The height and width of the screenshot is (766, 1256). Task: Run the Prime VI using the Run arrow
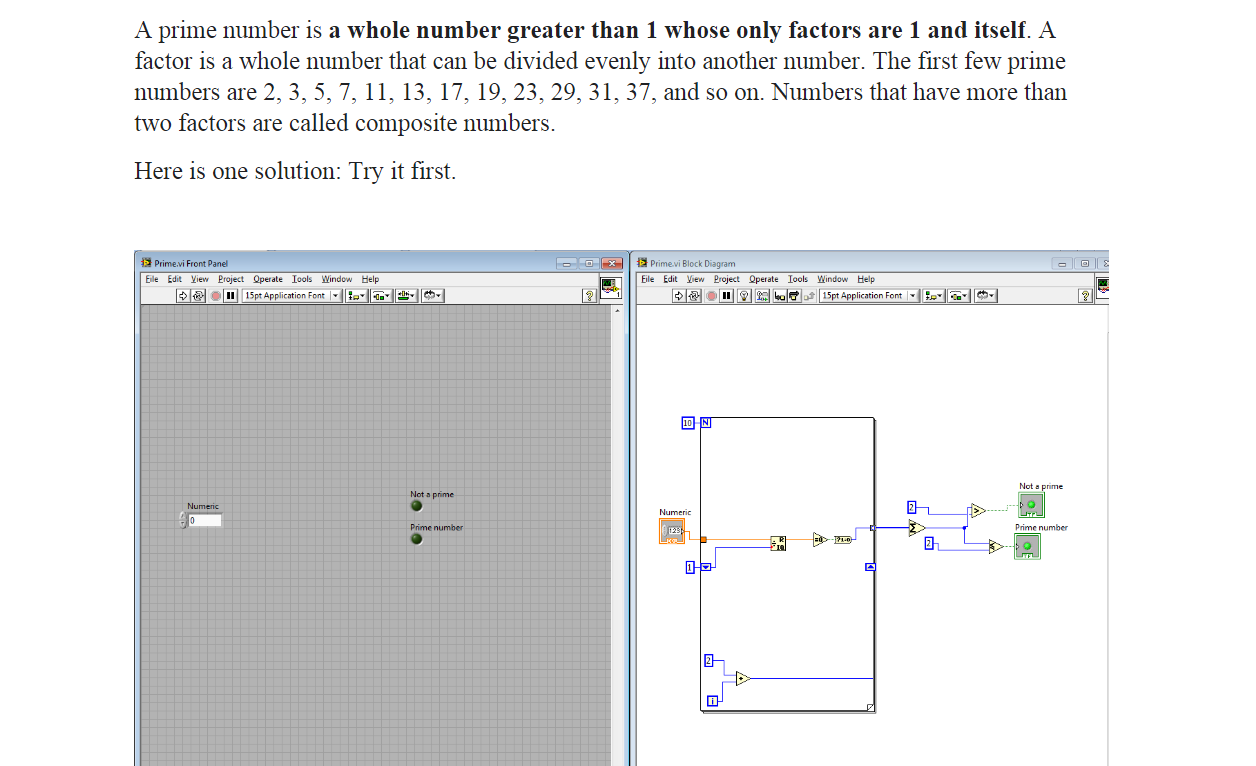(182, 295)
